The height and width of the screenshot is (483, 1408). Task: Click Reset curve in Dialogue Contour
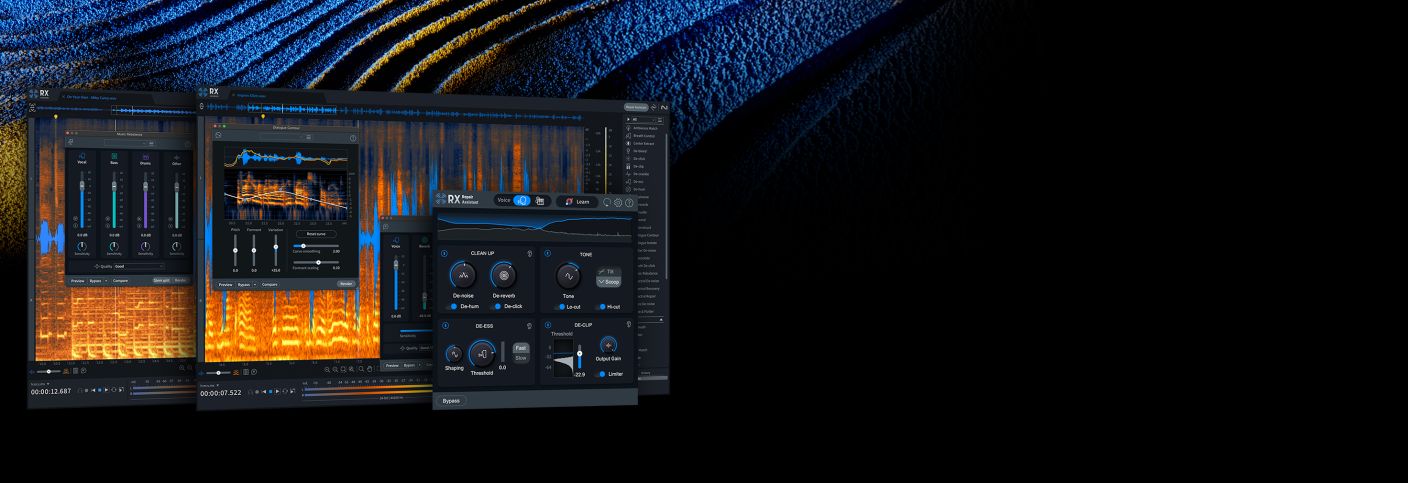tap(317, 233)
